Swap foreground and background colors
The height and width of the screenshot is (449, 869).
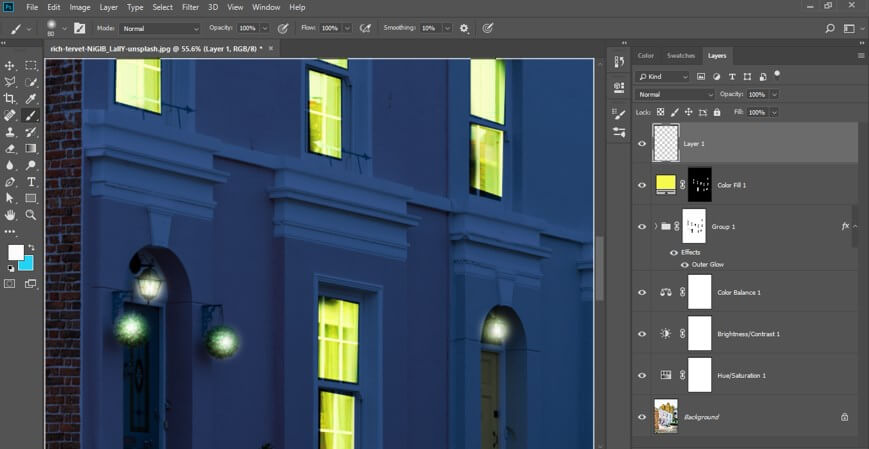(31, 247)
